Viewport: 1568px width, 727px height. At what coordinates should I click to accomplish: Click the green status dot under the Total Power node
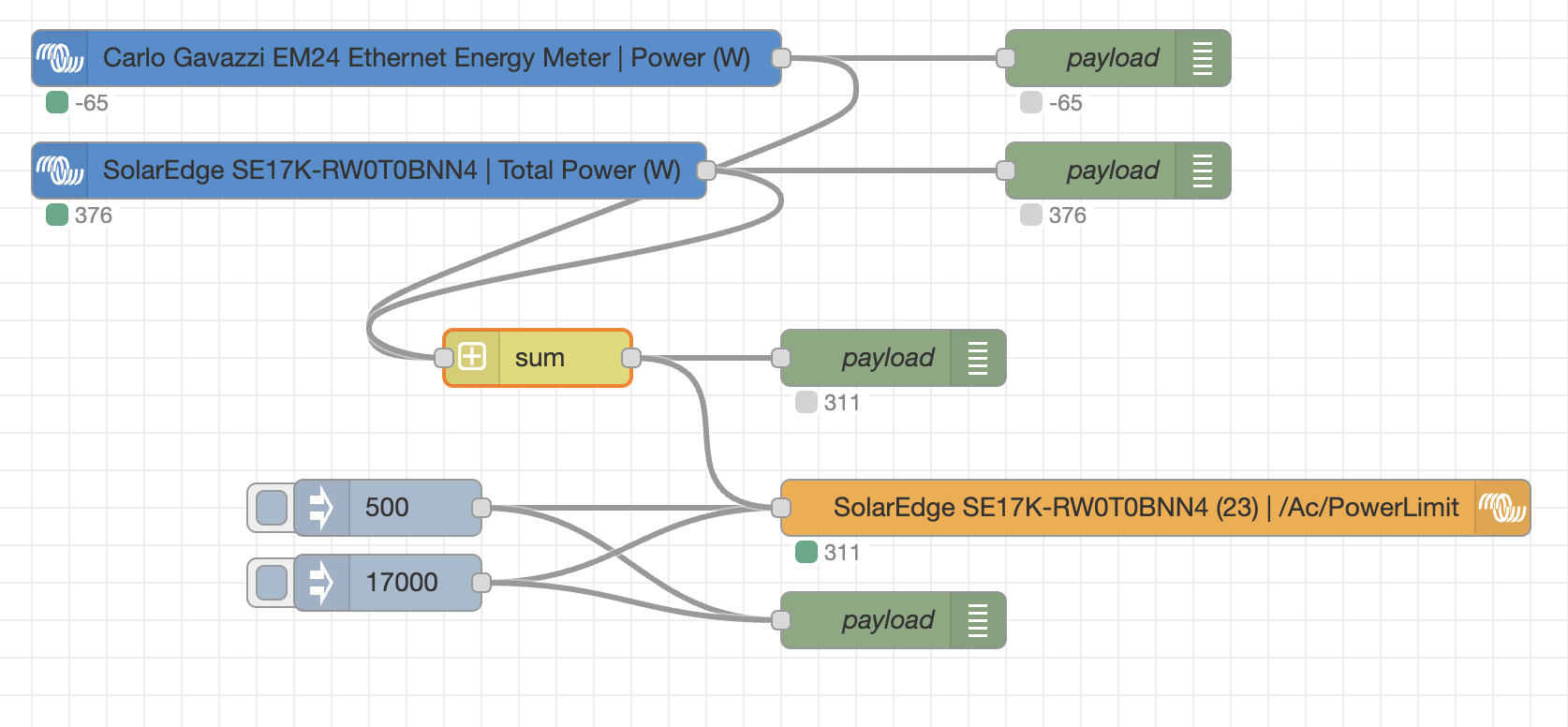[x=57, y=215]
